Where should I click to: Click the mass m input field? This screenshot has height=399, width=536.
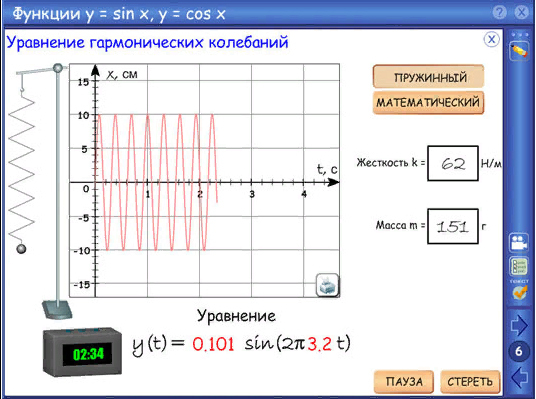click(453, 226)
